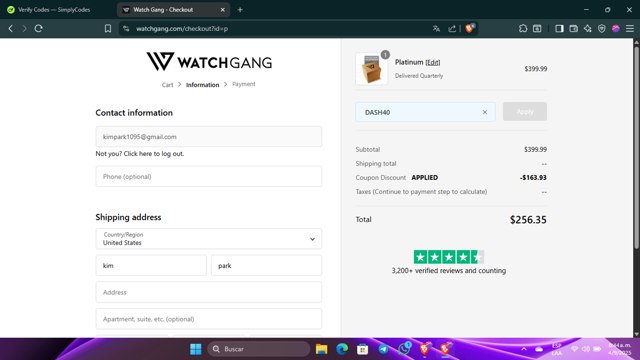Go to Cart breadcrumb step
640x360 pixels.
point(167,85)
